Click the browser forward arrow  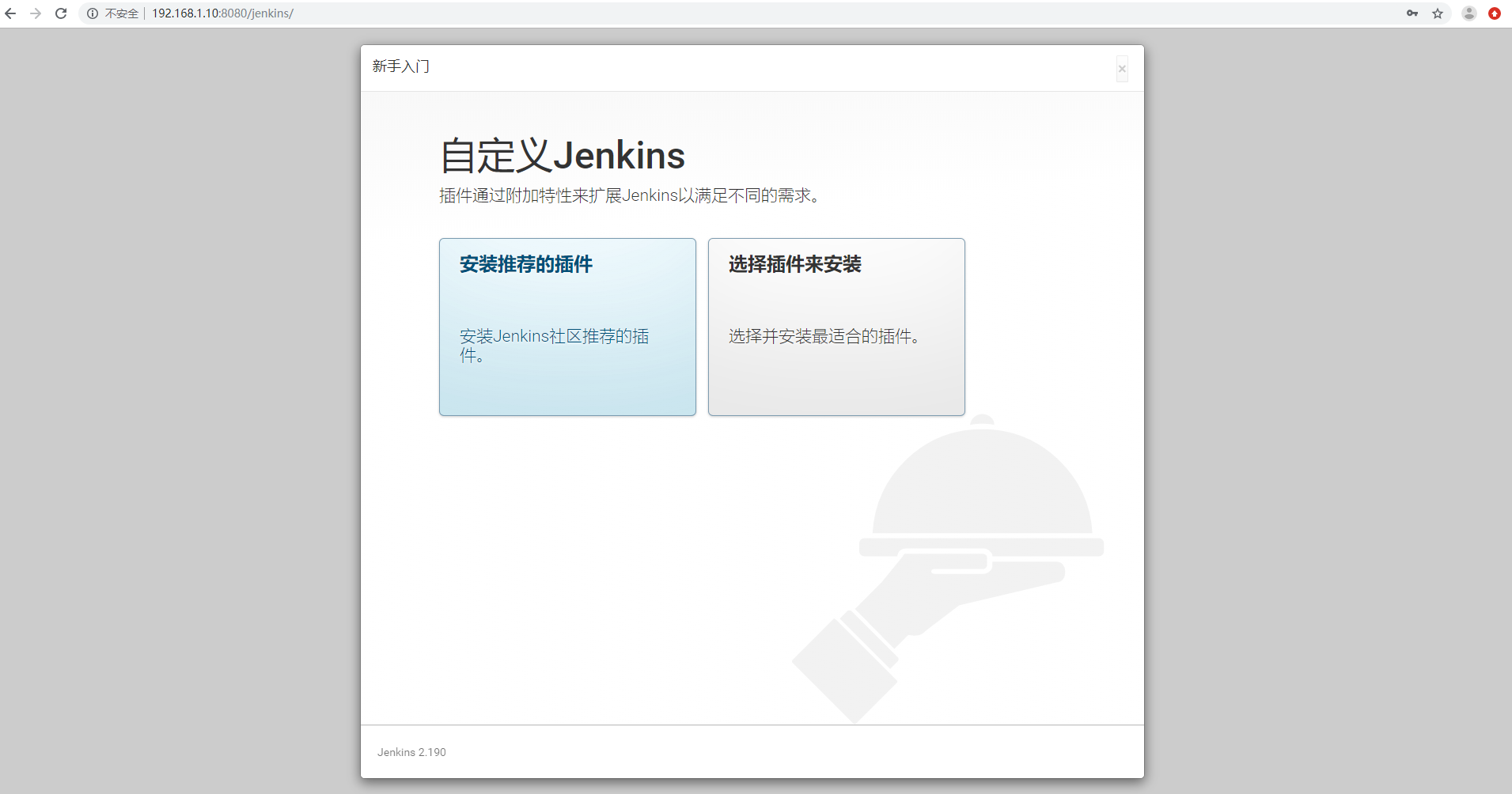[x=36, y=13]
